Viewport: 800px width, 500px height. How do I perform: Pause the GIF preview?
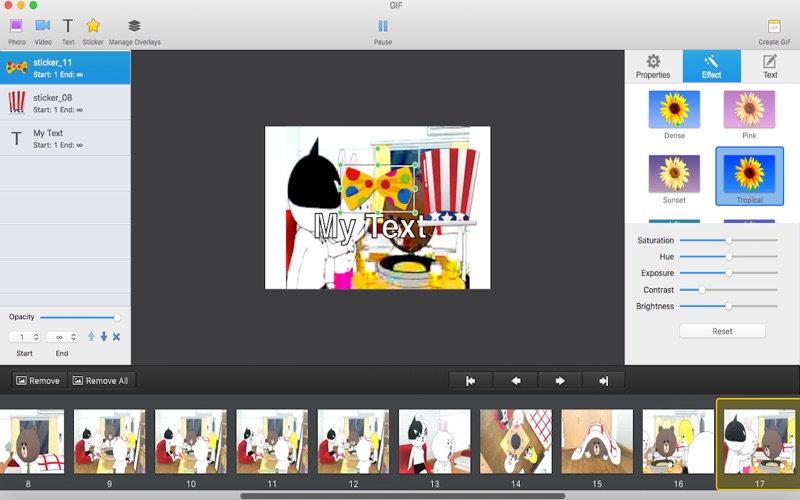click(x=383, y=26)
